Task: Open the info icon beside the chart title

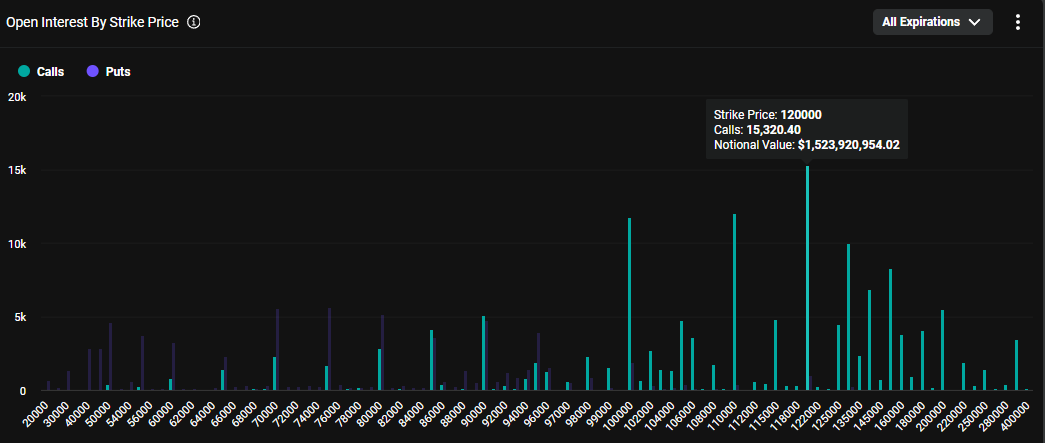Action: [x=194, y=22]
